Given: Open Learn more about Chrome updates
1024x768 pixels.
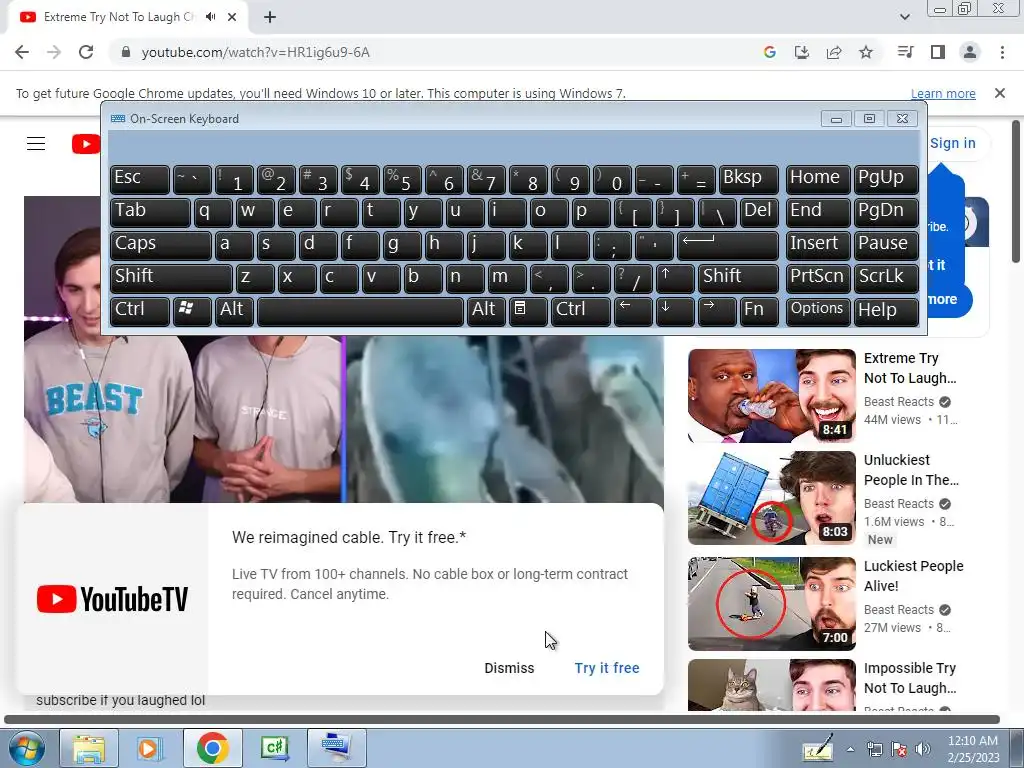Looking at the screenshot, I should click(x=943, y=93).
